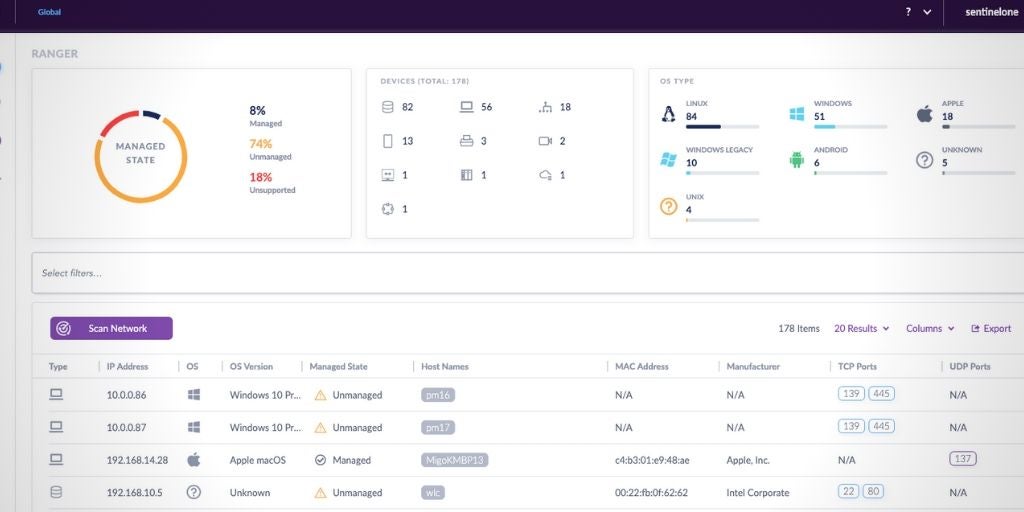Screen dimensions: 1024x512
Task: Click the Scan Network button
Action: [111, 328]
